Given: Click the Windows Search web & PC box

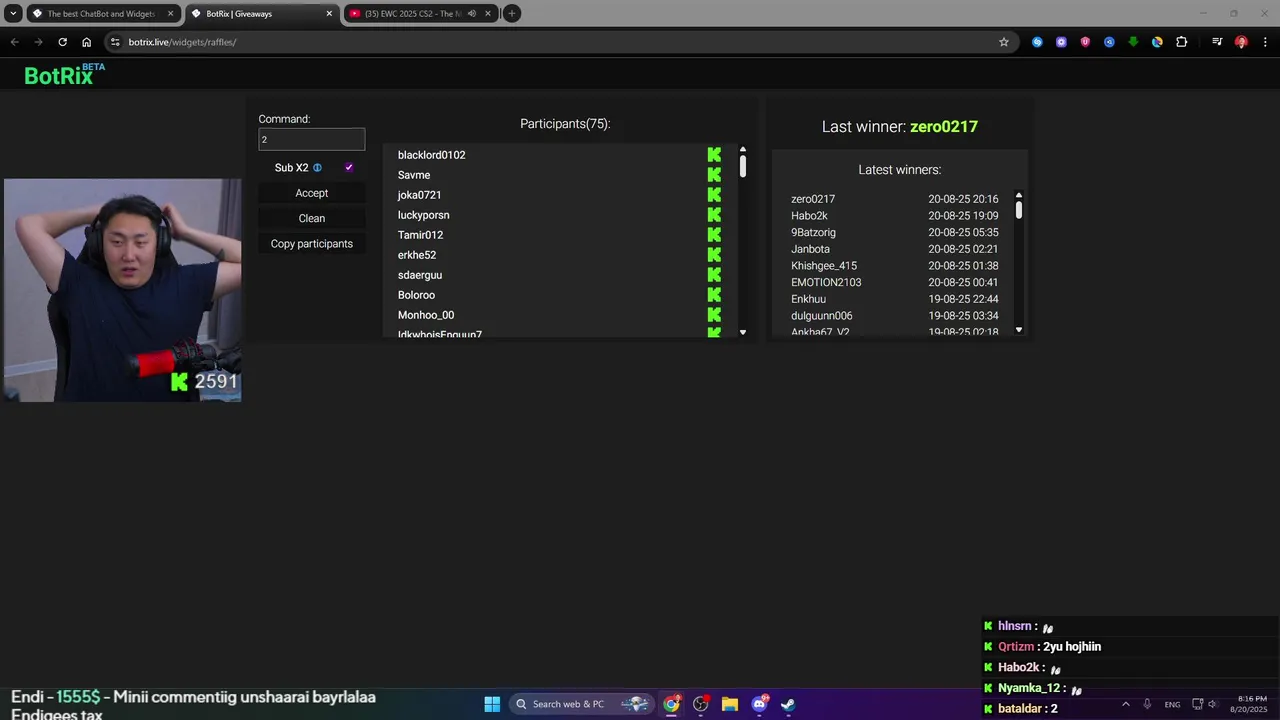Looking at the screenshot, I should coord(580,704).
